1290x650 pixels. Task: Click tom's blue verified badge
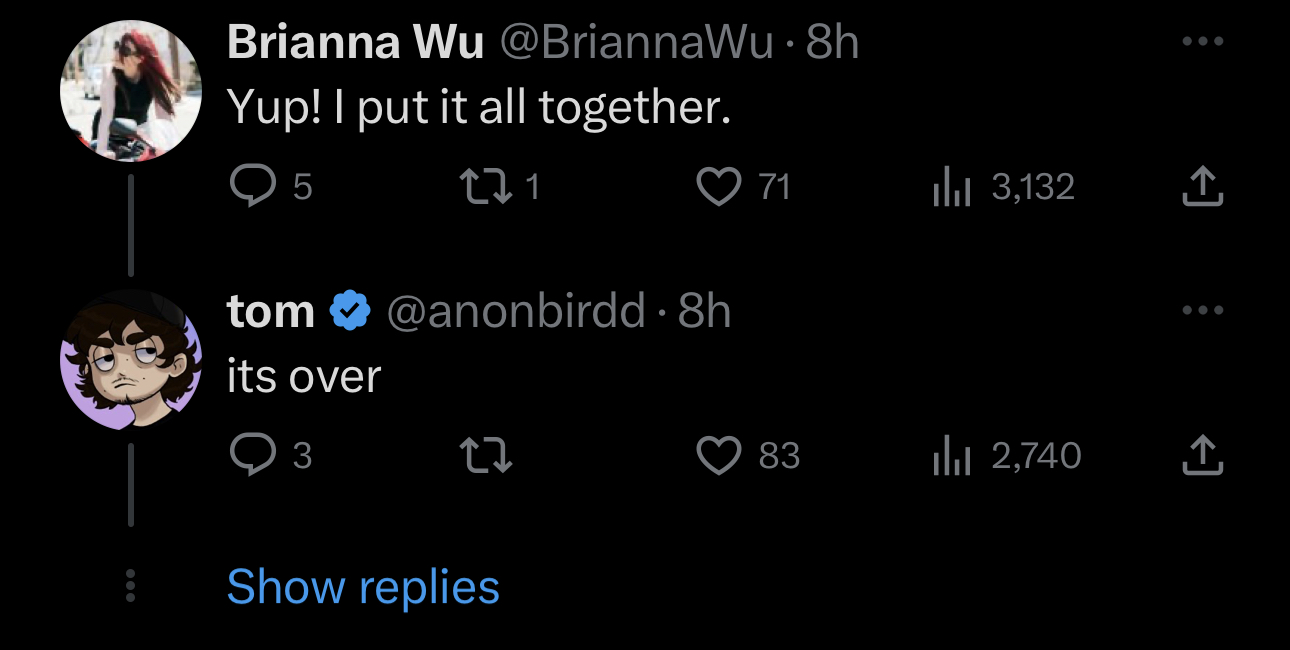point(349,312)
